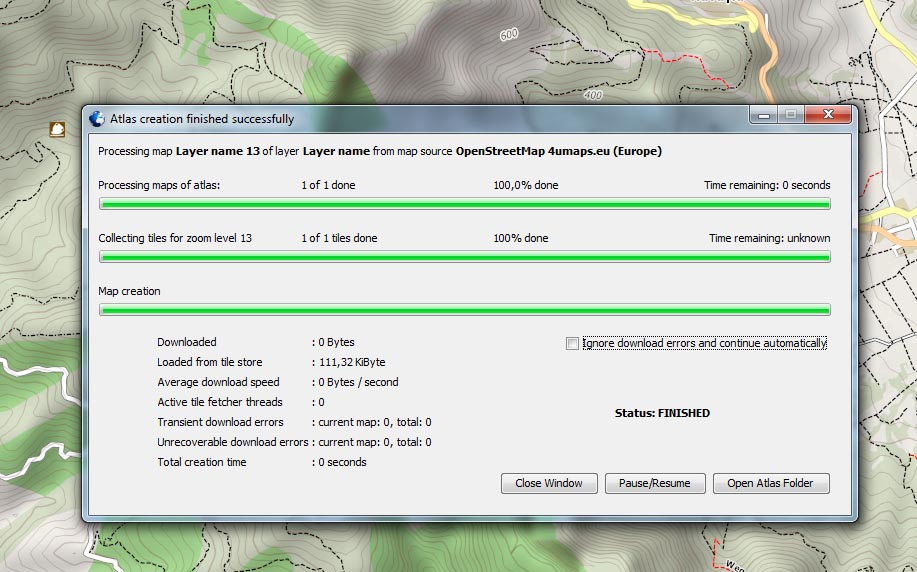Minimize the Atlas creation dialog
Viewport: 917px width, 572px height.
pos(766,115)
